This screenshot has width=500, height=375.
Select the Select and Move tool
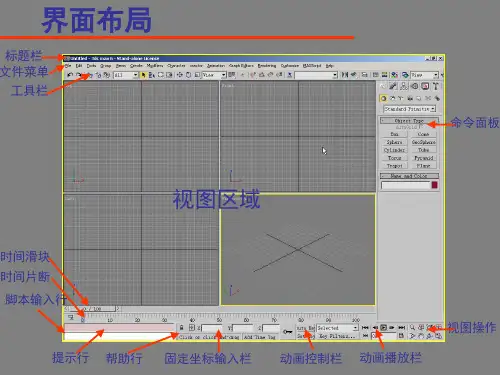point(180,75)
